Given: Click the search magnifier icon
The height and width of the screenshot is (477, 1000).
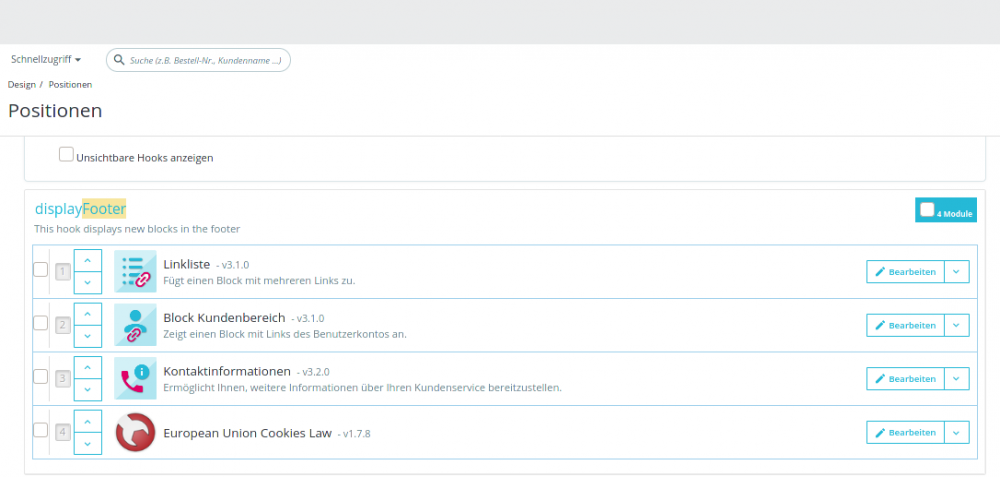Looking at the screenshot, I should (x=119, y=60).
